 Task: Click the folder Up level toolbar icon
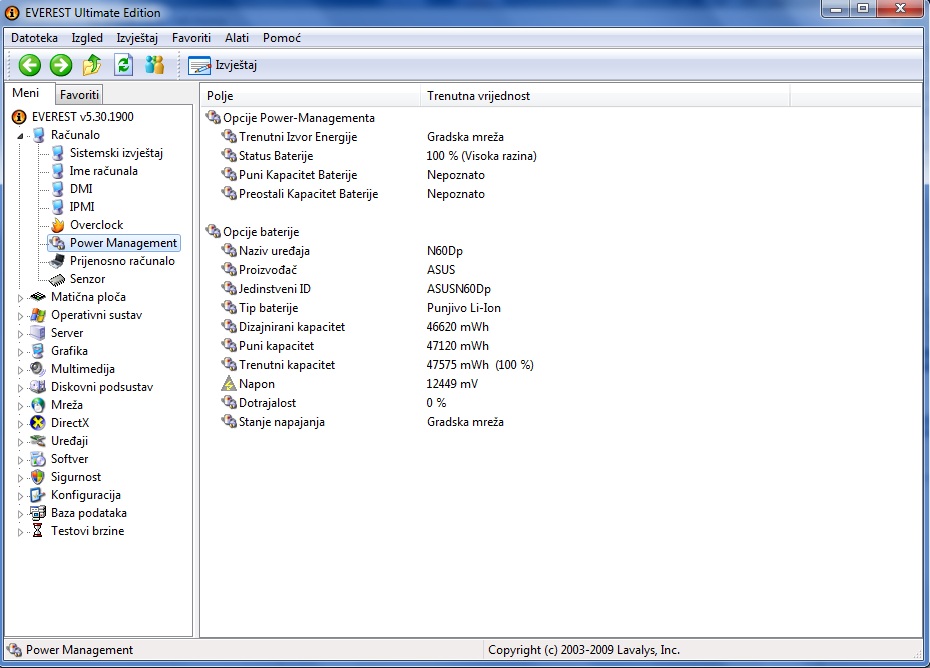point(92,66)
